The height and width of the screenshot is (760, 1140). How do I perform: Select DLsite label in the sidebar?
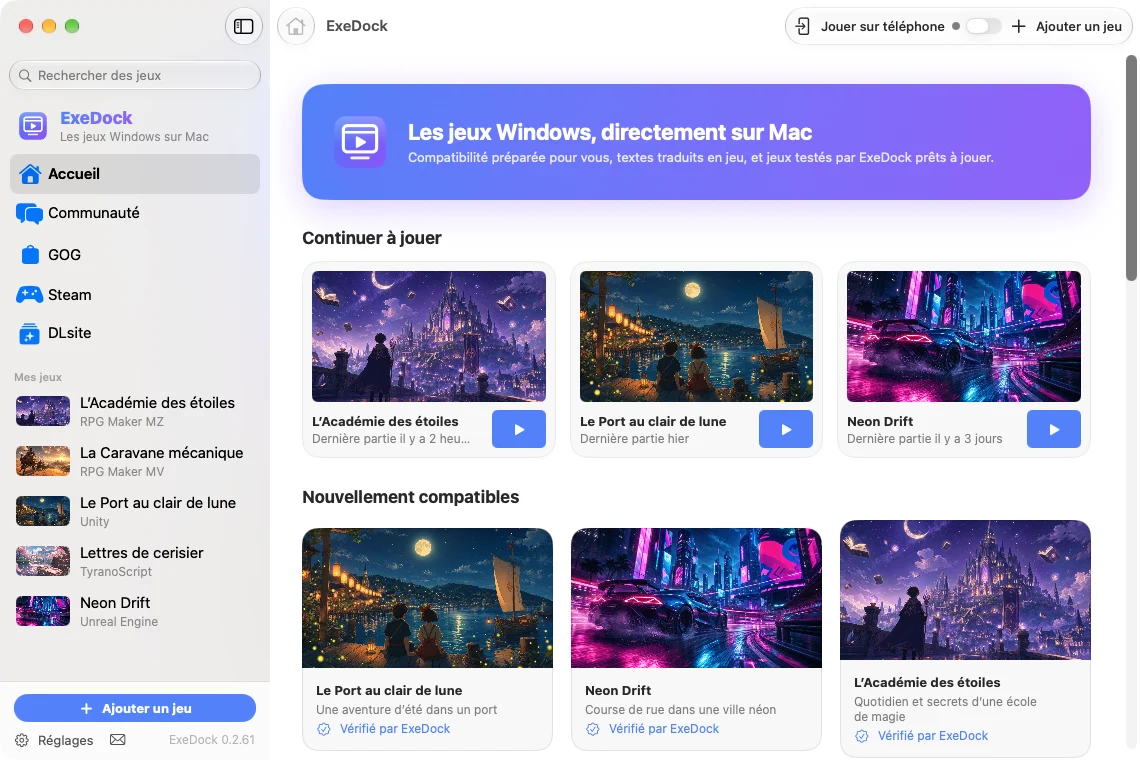[x=70, y=333]
